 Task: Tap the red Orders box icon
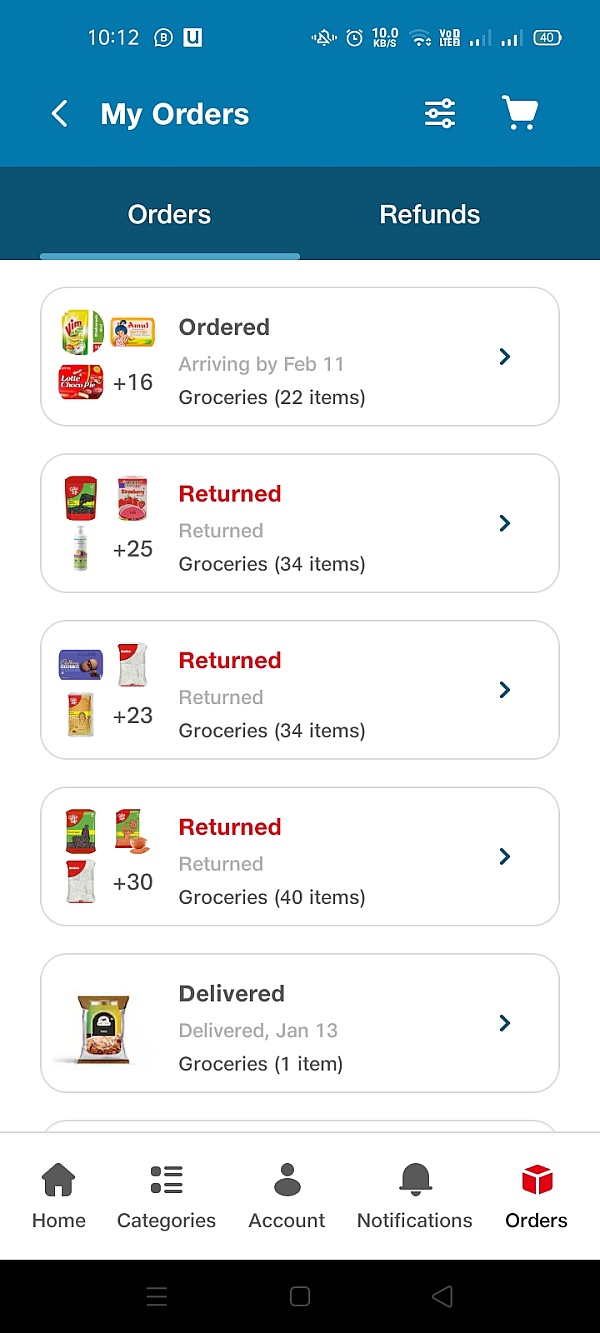537,1181
